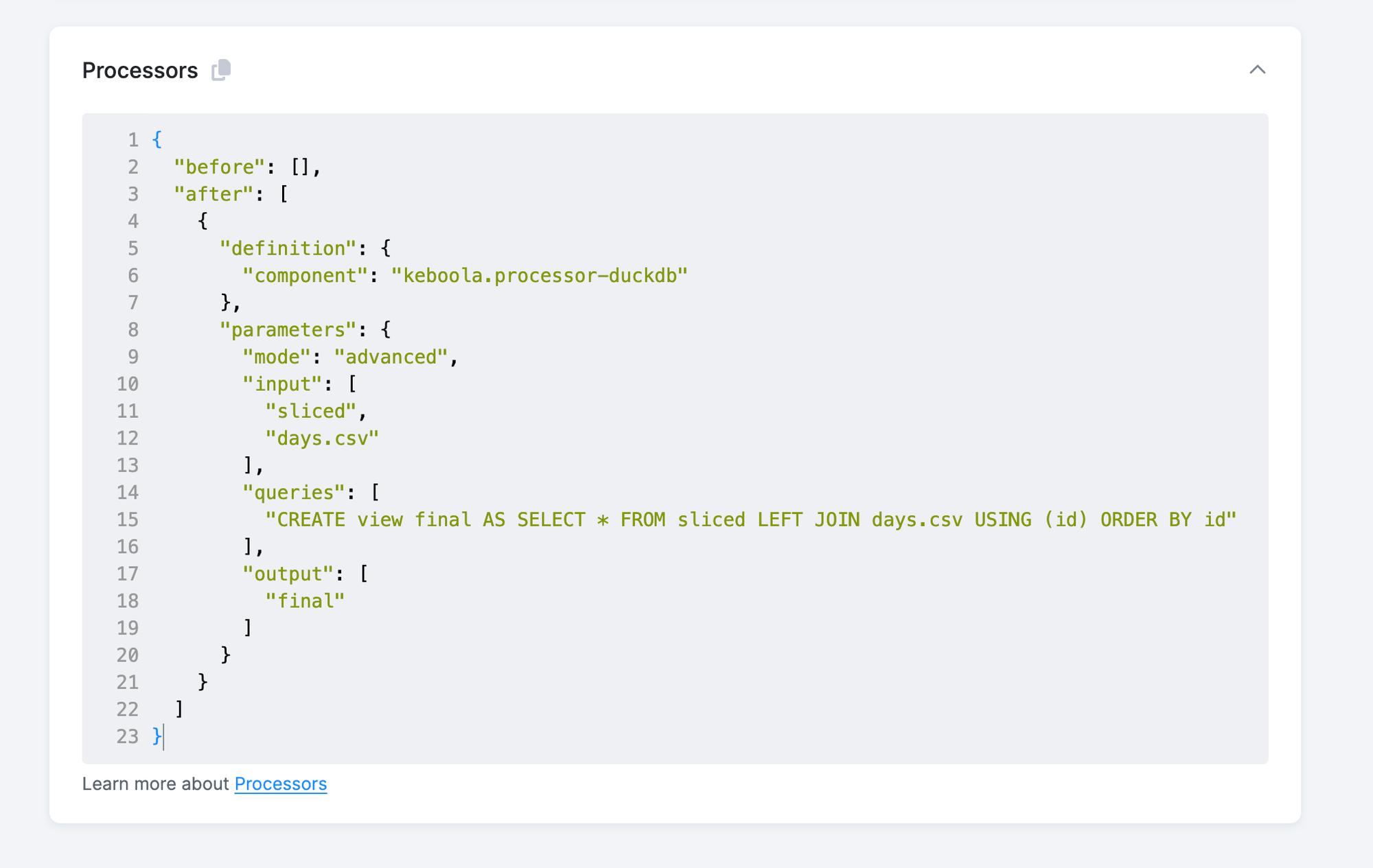Place cursor at end of line 23
1373x868 pixels.
tap(163, 736)
